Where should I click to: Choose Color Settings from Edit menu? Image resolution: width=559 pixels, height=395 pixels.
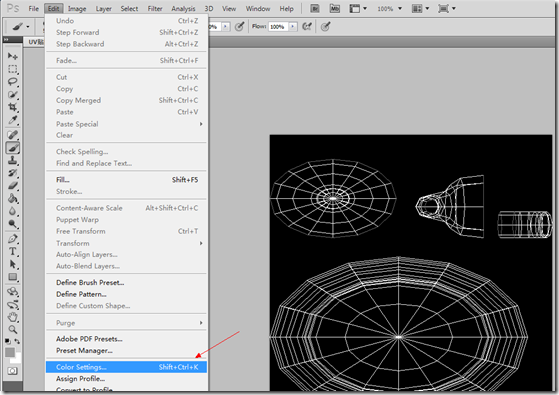tap(126, 367)
